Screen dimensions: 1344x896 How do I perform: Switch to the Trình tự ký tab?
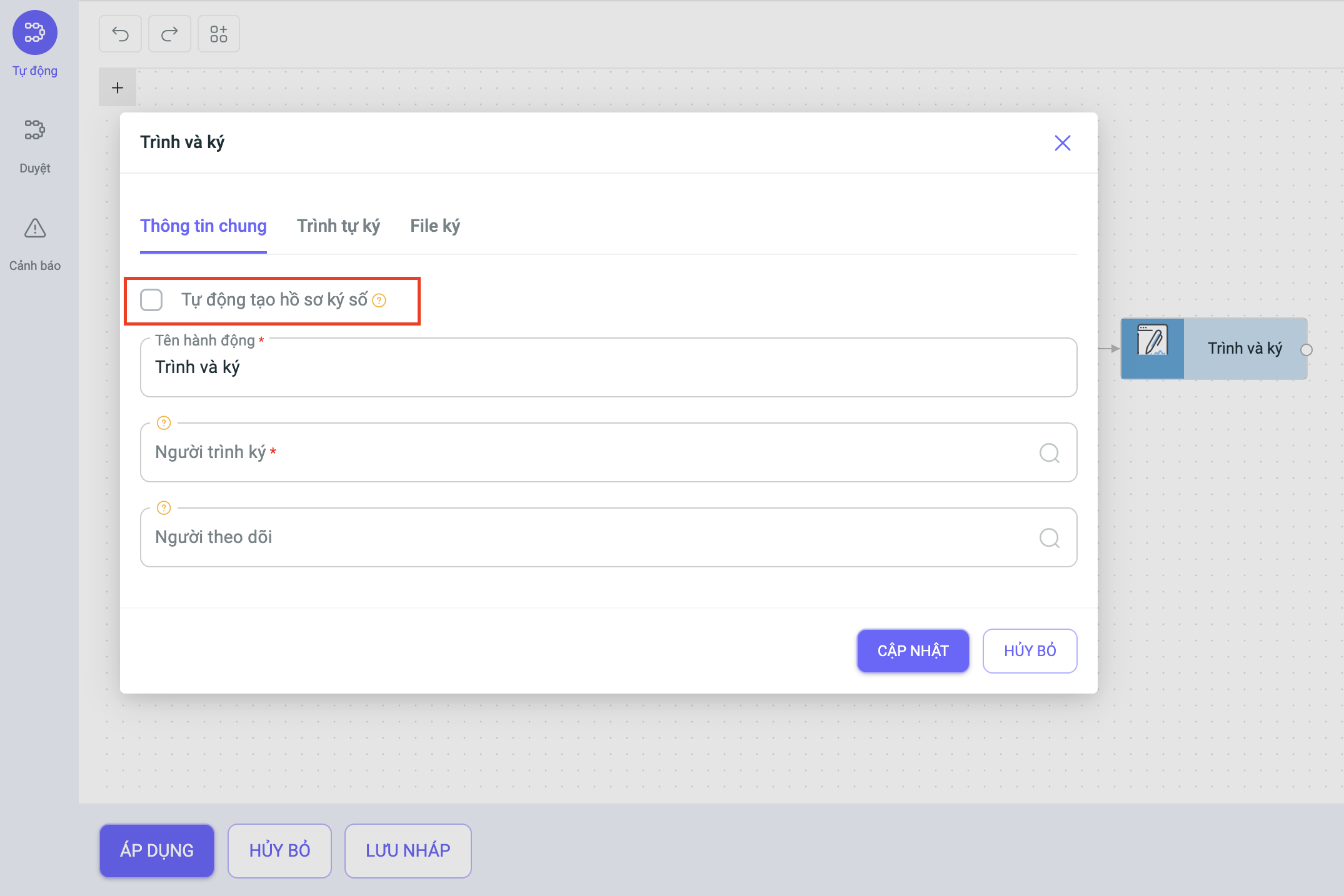338,226
